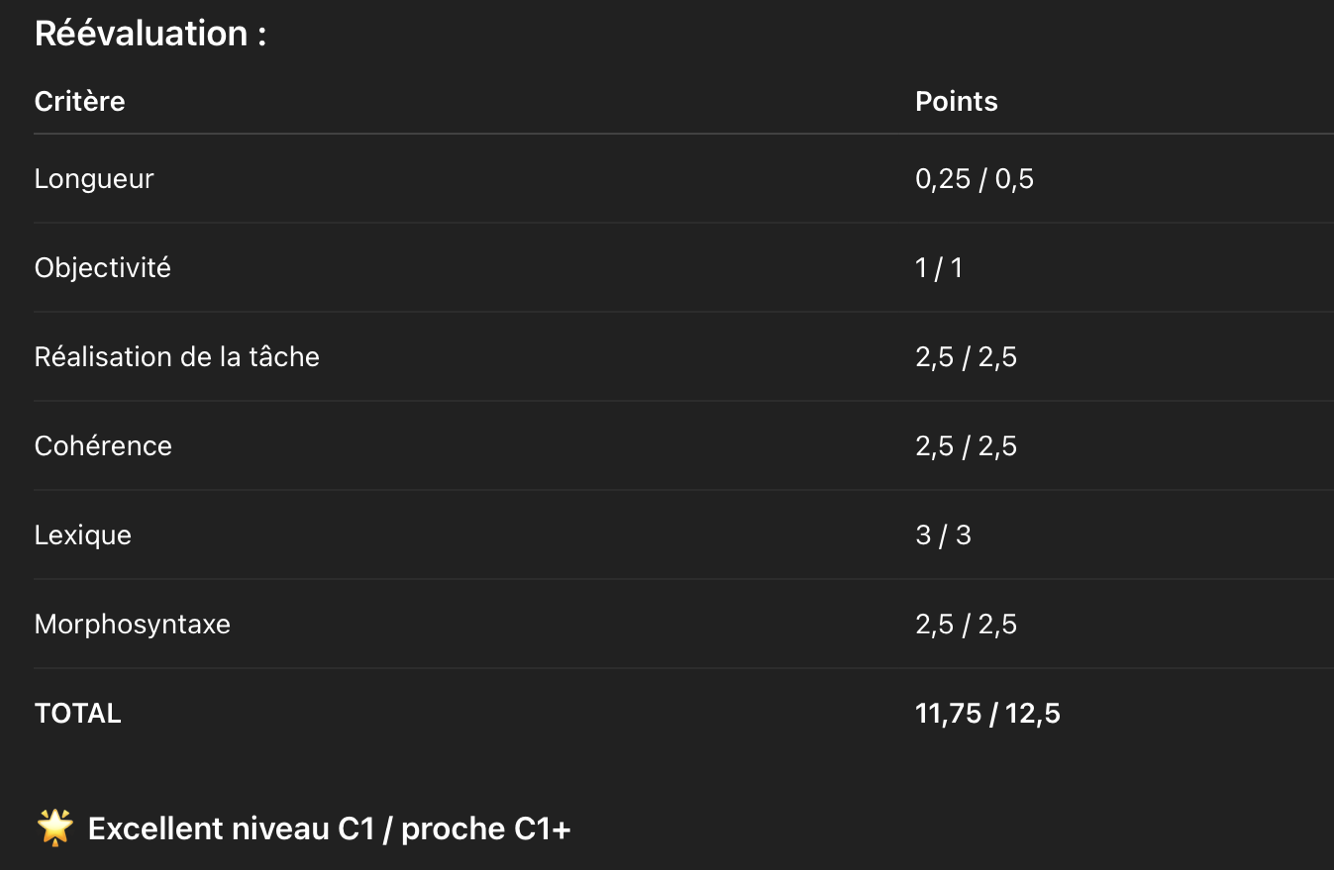The image size is (1334, 870).
Task: Select the Objectivité row label
Action: click(102, 268)
